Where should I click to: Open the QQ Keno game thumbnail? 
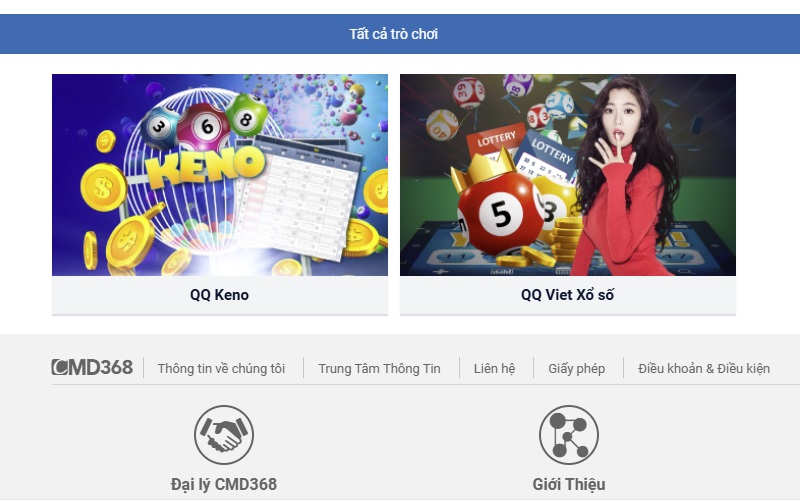220,175
